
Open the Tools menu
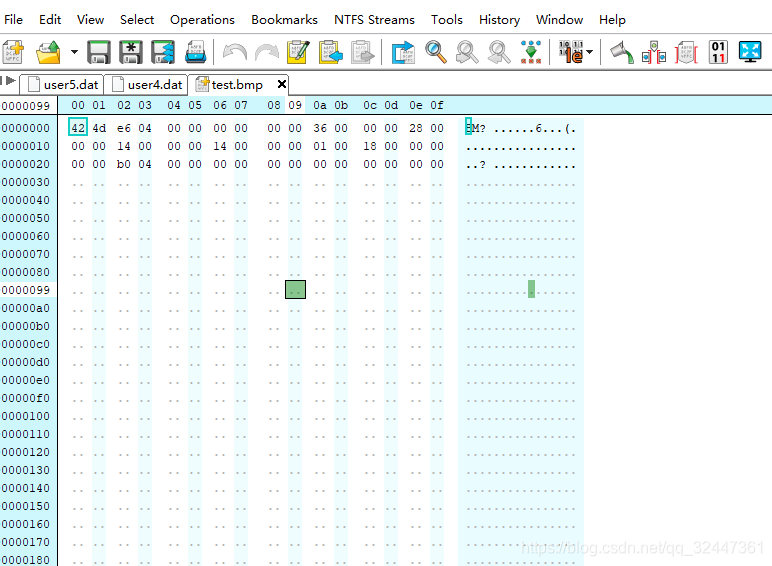point(447,20)
